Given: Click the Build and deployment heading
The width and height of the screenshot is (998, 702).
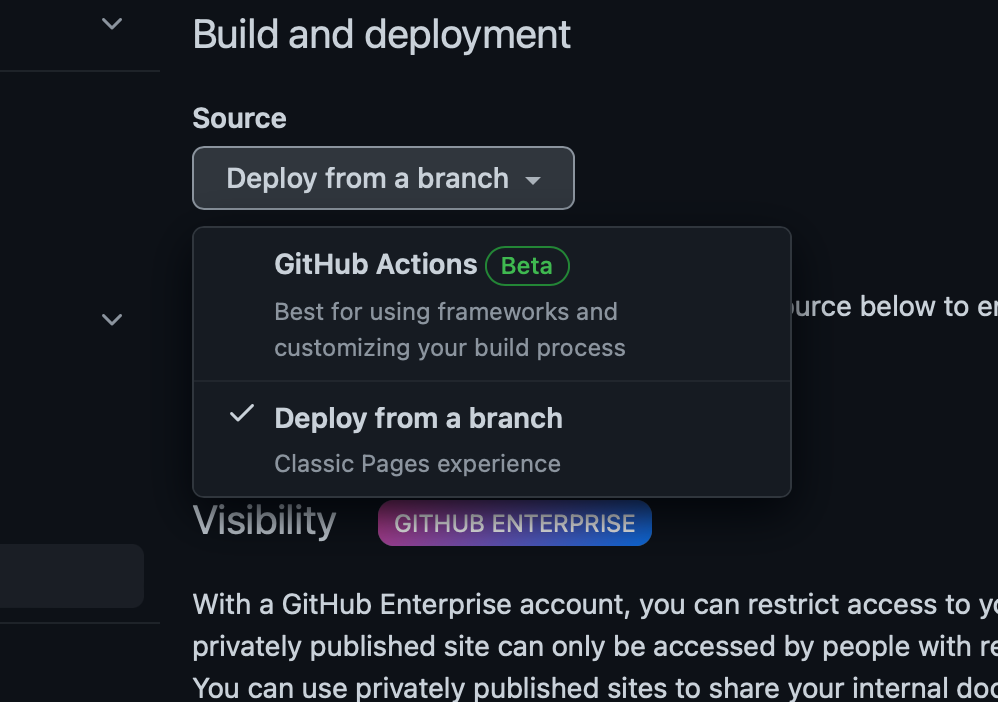Looking at the screenshot, I should (x=382, y=34).
